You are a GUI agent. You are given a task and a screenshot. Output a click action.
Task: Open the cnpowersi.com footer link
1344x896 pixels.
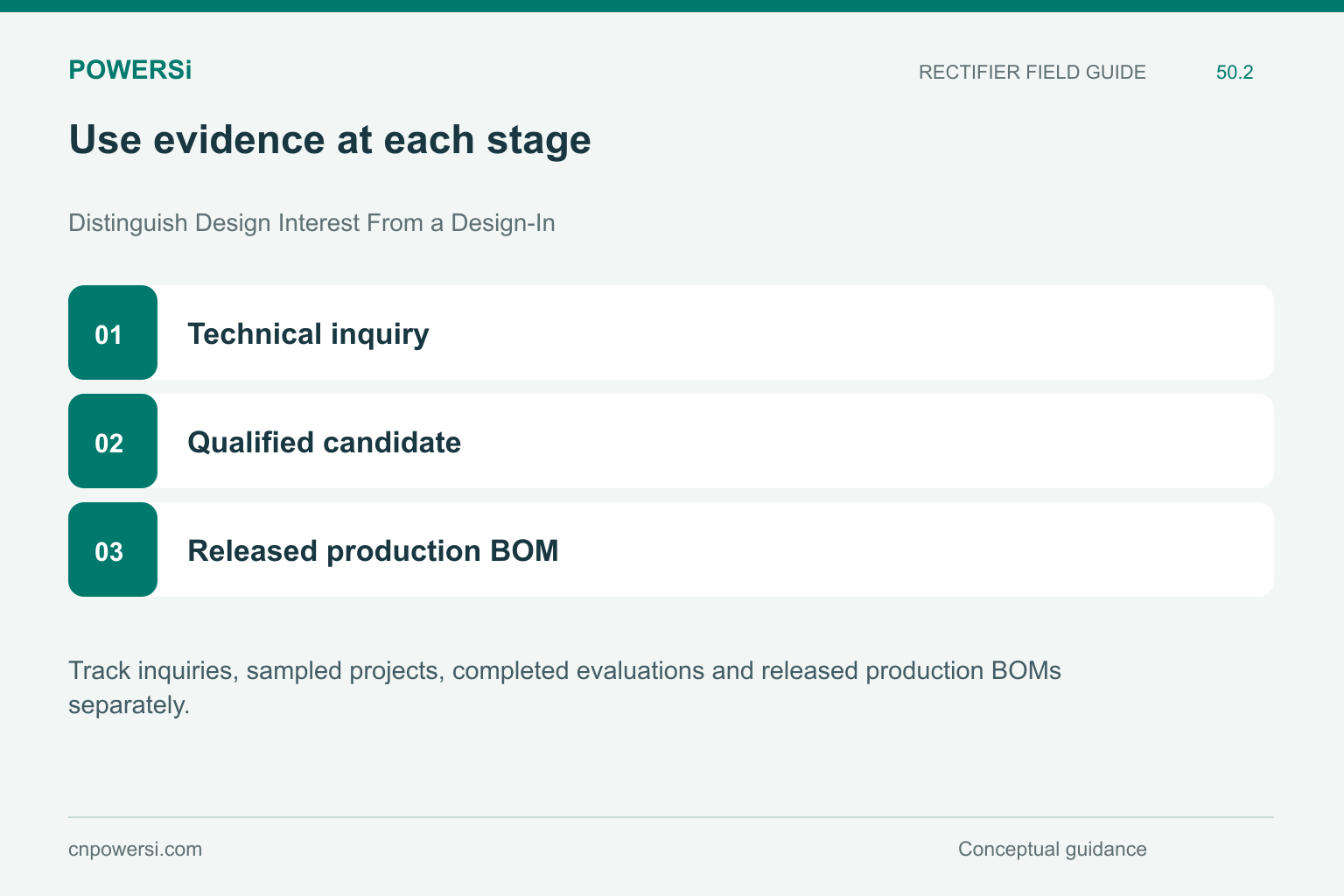tap(135, 849)
